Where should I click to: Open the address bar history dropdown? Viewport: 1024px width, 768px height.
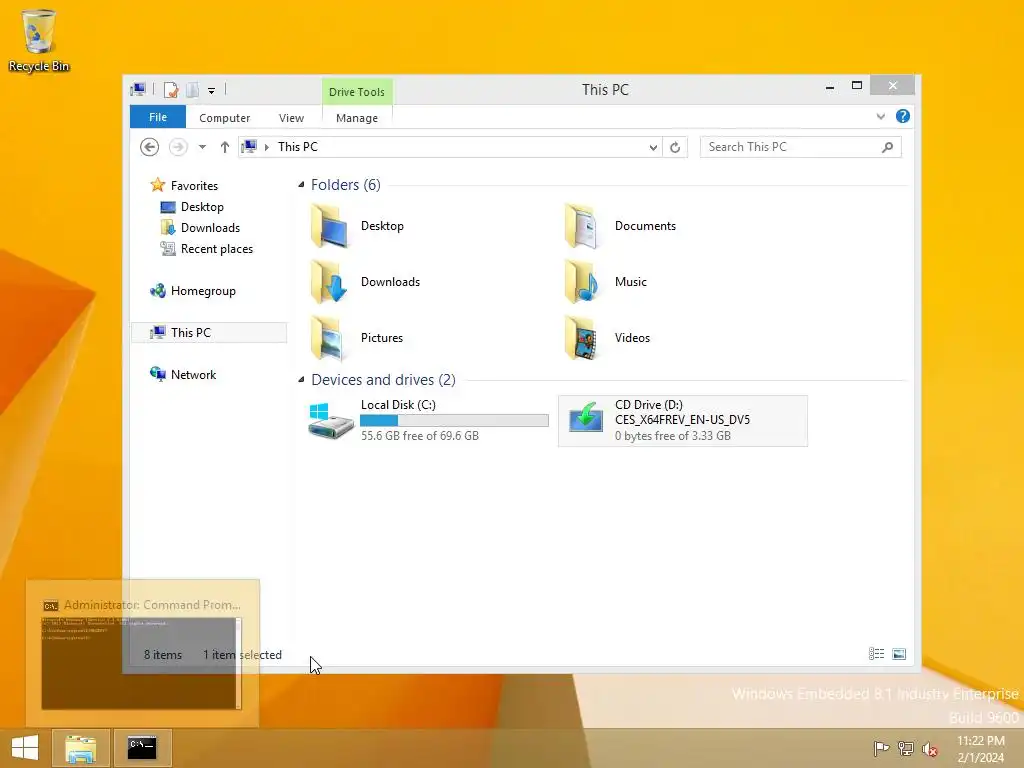tap(653, 148)
